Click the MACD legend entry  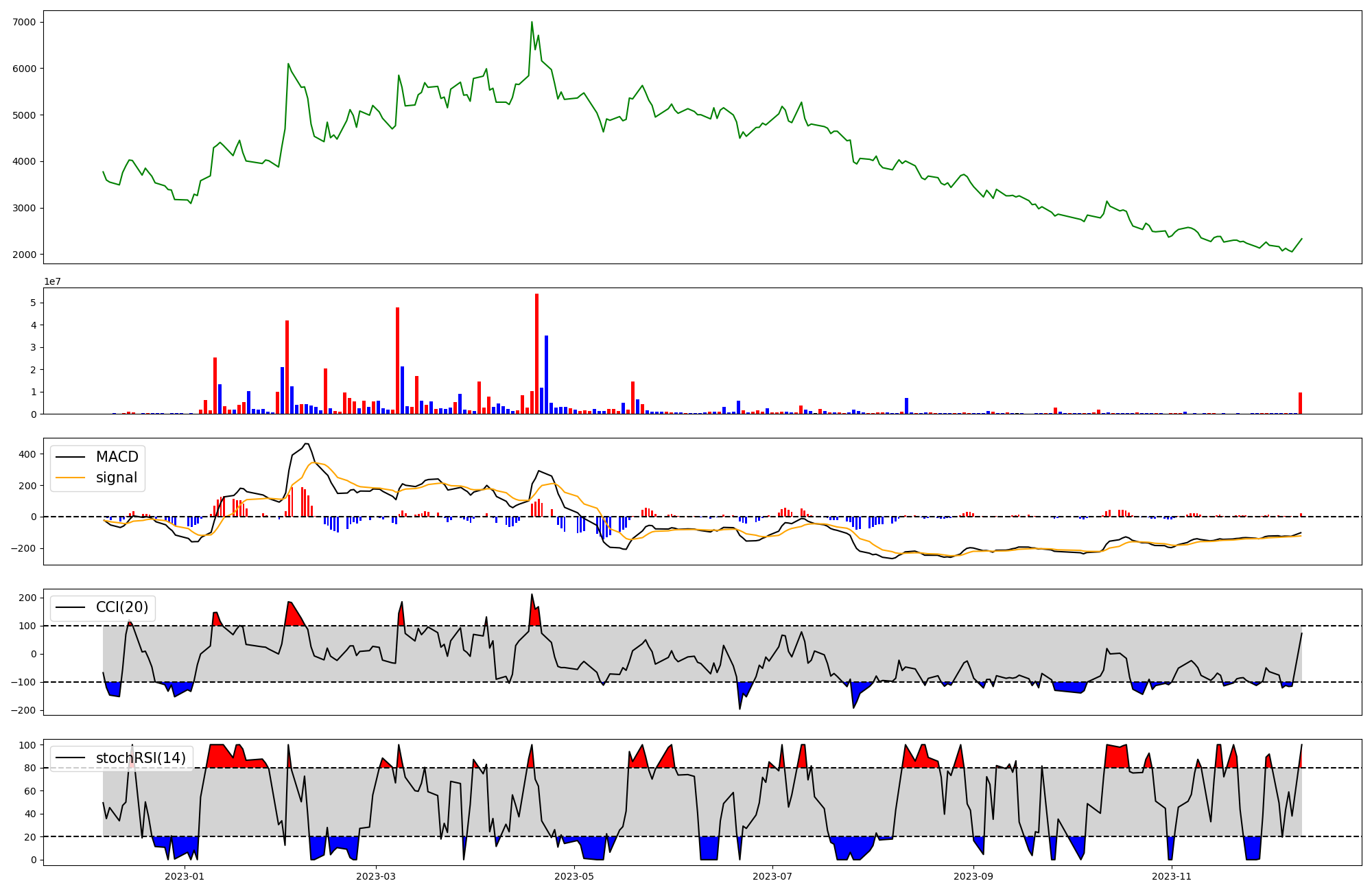click(x=117, y=457)
